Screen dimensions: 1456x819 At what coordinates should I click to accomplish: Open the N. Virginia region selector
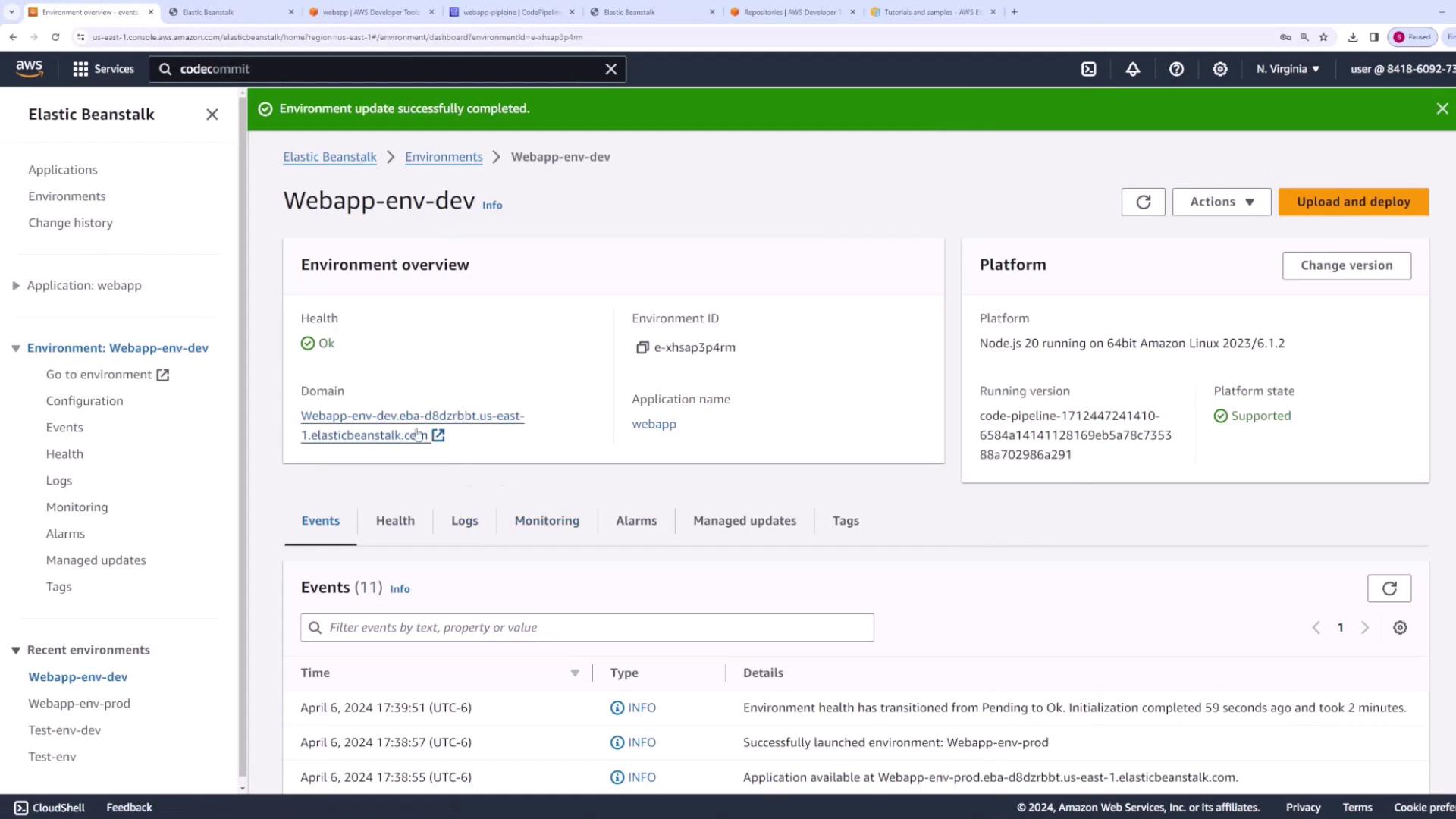point(1288,69)
